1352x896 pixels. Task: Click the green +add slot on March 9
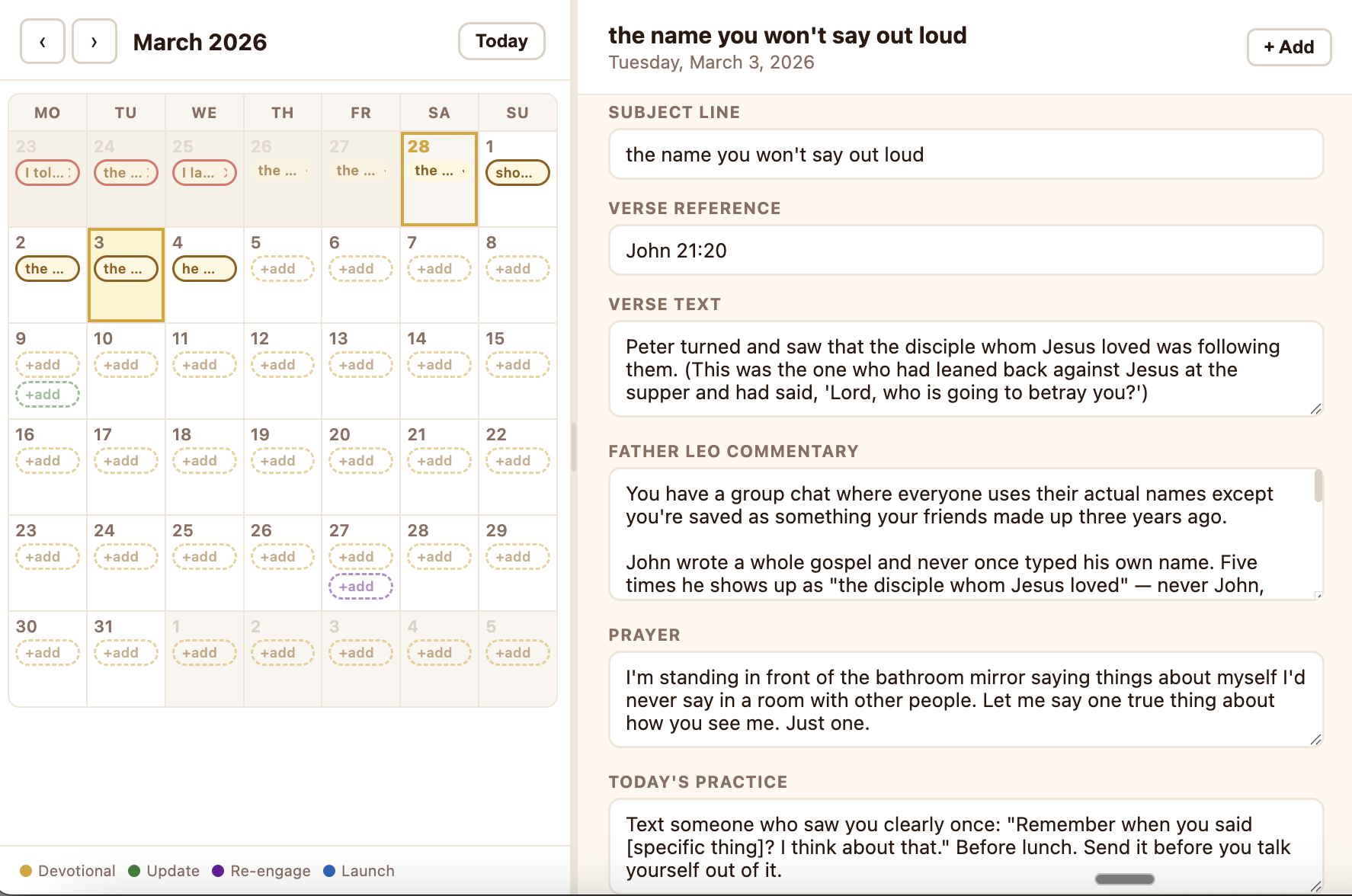pos(47,394)
